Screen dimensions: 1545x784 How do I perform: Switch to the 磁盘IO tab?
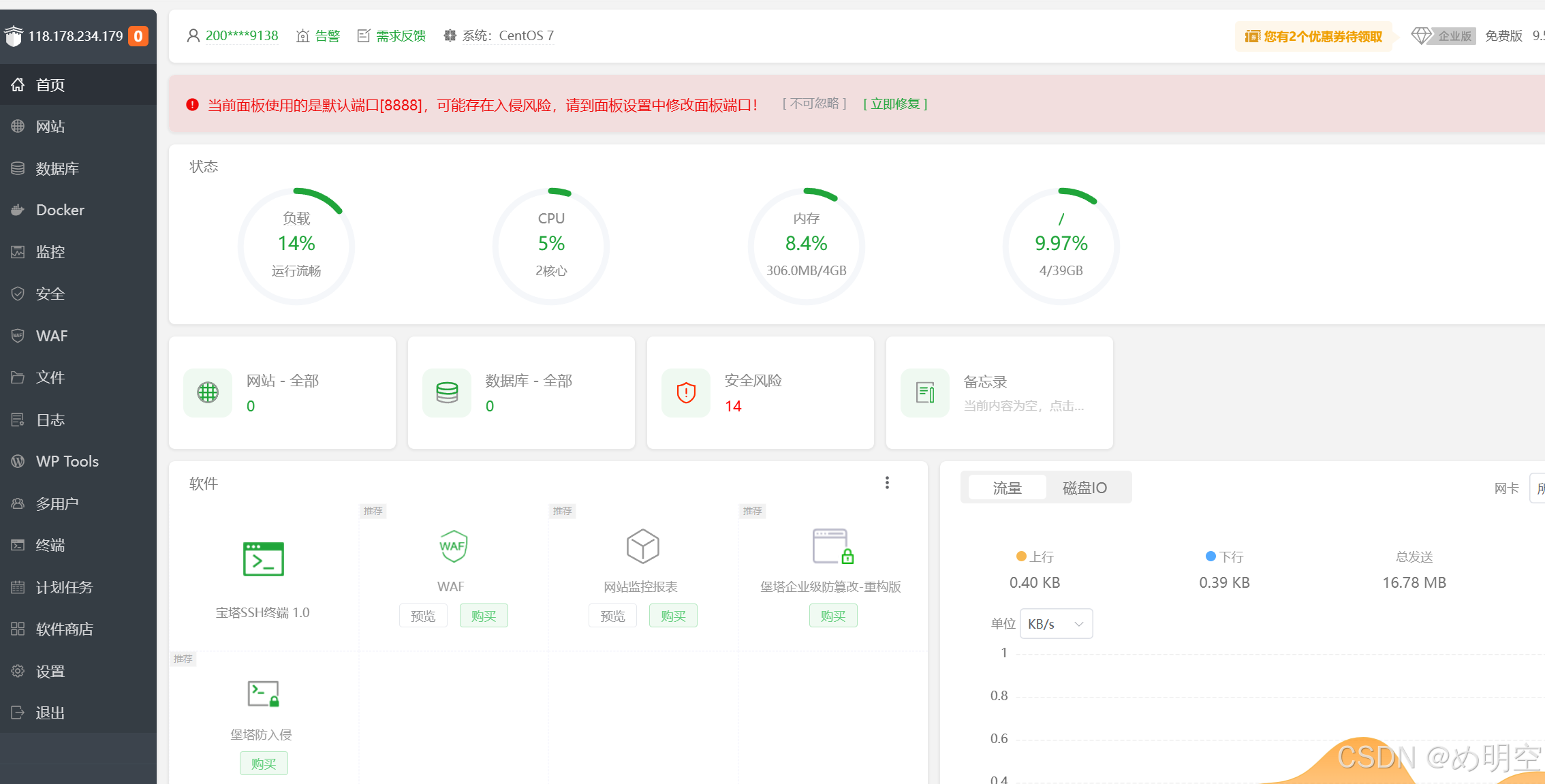(1084, 488)
